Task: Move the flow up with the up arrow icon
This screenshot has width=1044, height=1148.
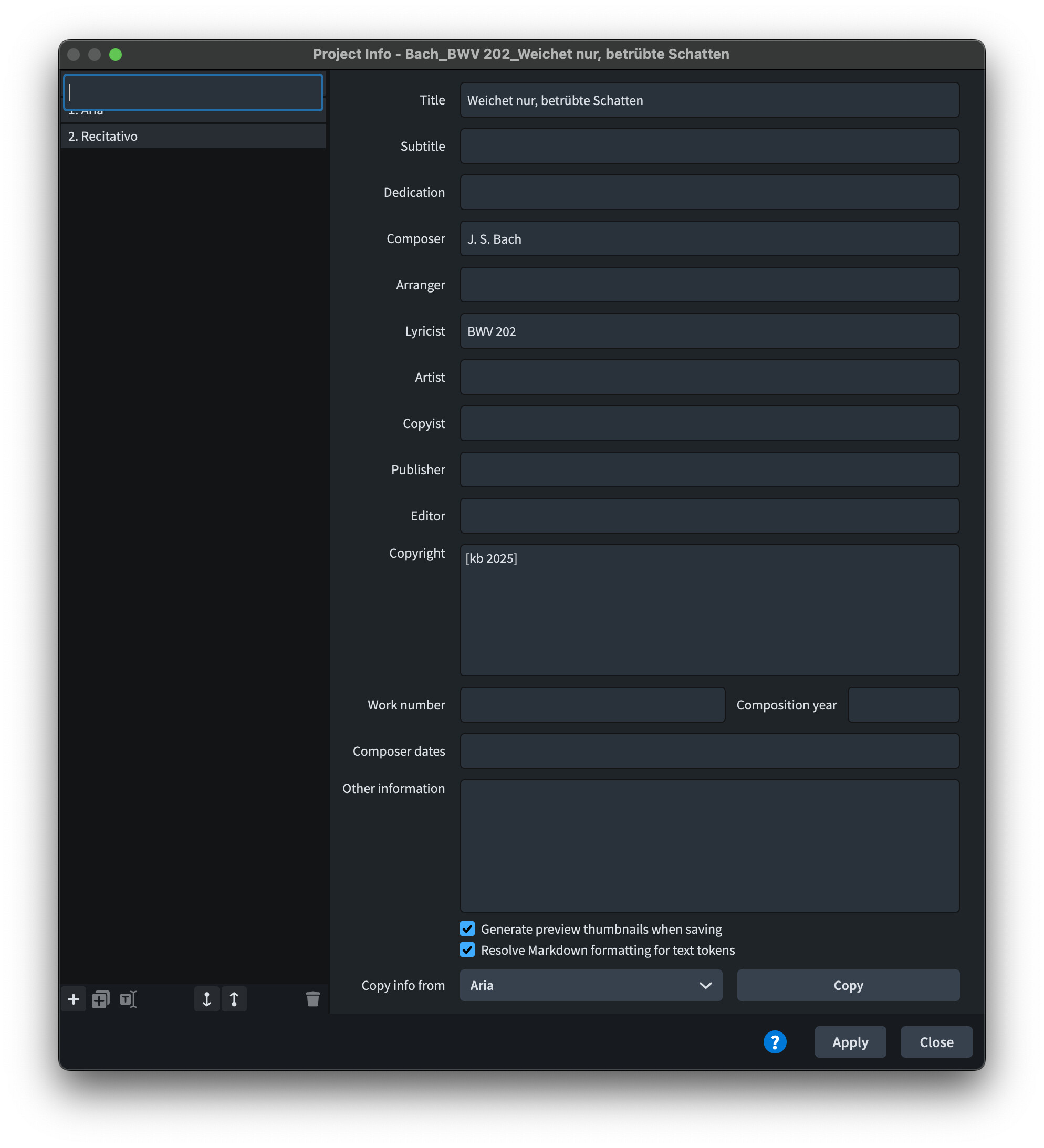Action: pos(234,999)
